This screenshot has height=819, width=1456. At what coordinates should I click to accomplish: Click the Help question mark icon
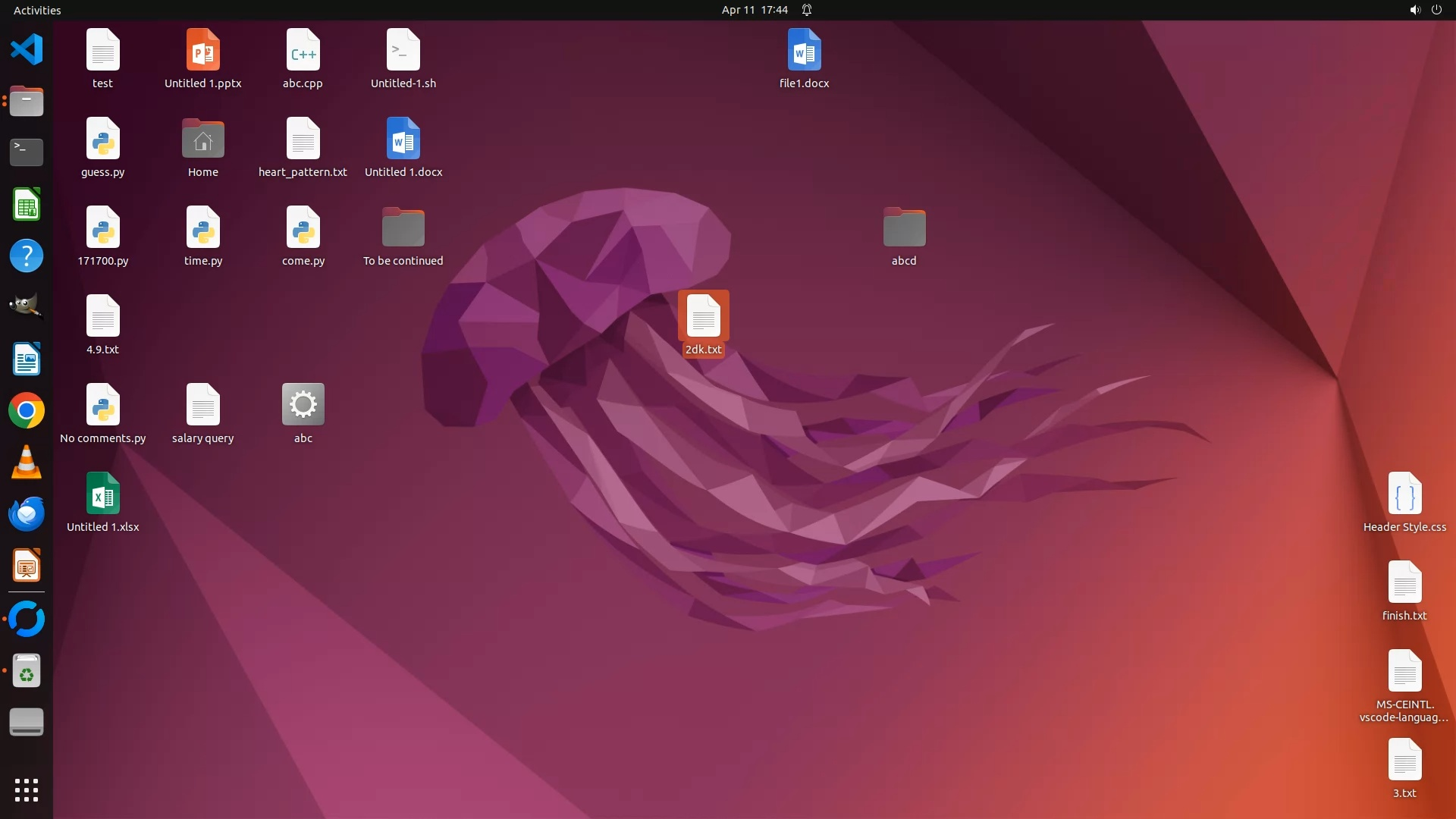coord(27,256)
